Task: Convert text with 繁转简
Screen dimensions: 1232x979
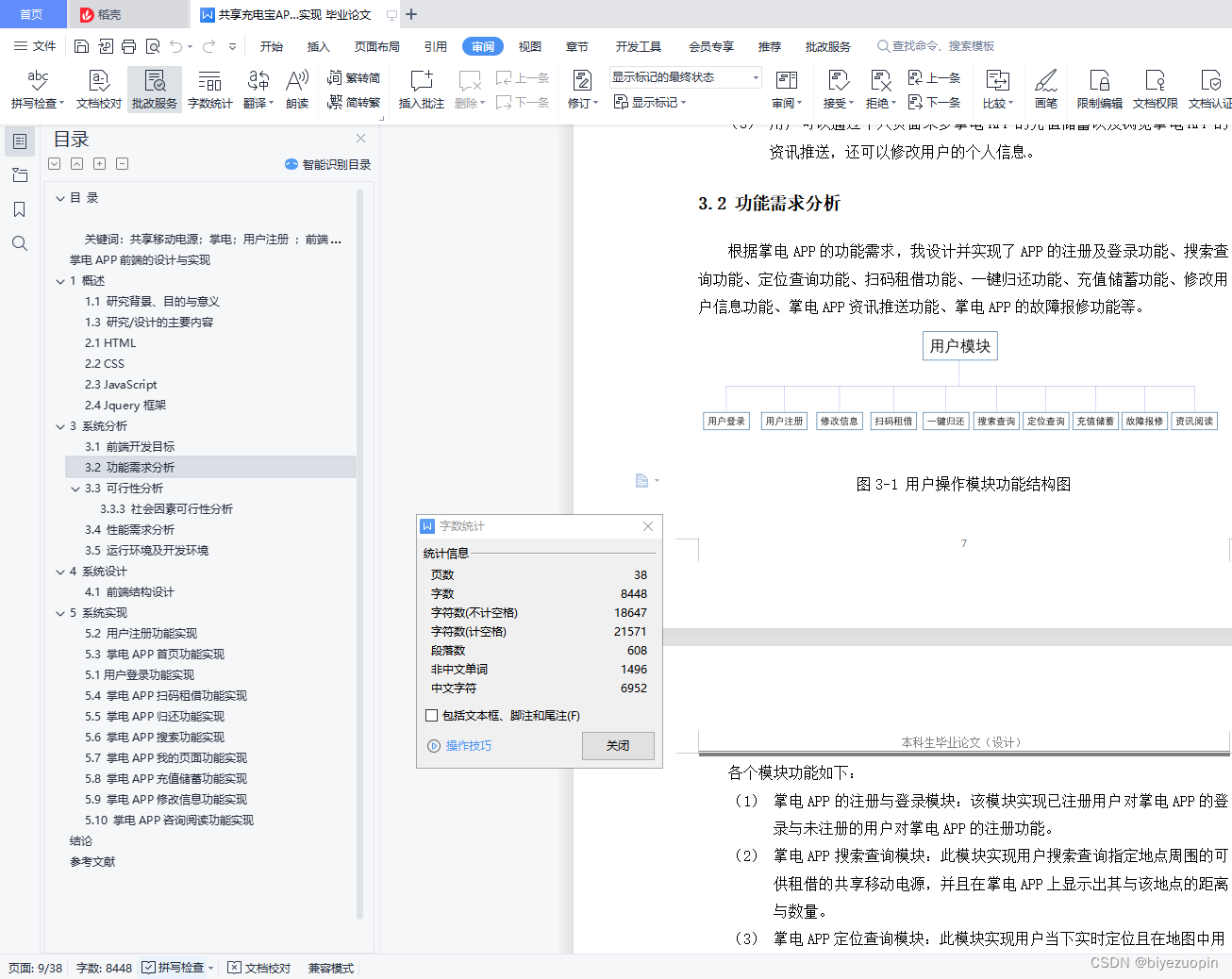Action: 354,78
